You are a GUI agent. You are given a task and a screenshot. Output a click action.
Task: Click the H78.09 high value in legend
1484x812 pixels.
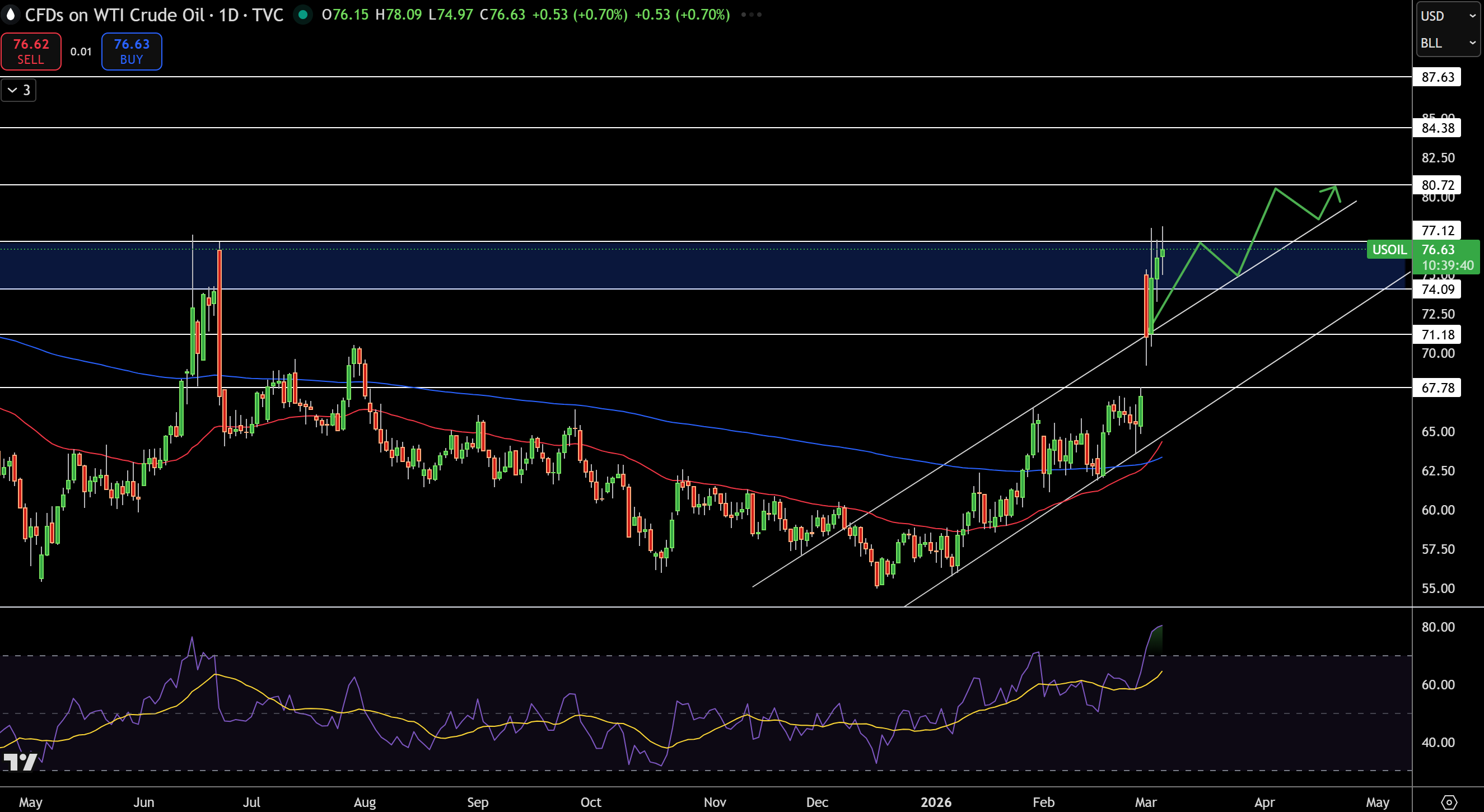click(x=399, y=15)
